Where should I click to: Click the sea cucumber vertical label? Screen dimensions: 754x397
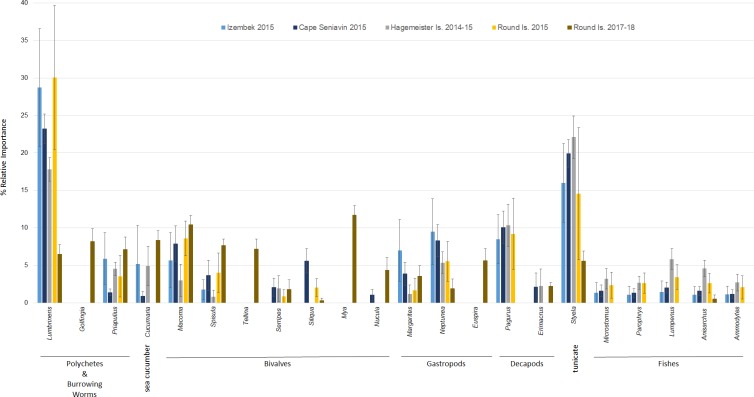click(147, 368)
